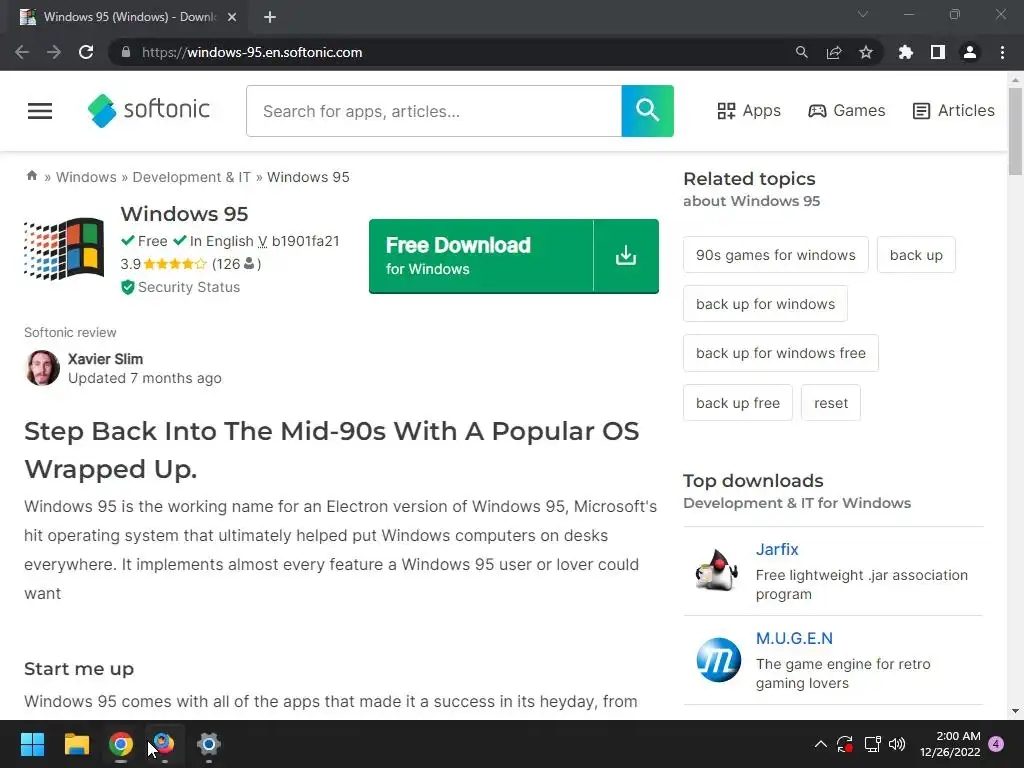
Task: Click the browser back arrow
Action: click(22, 52)
